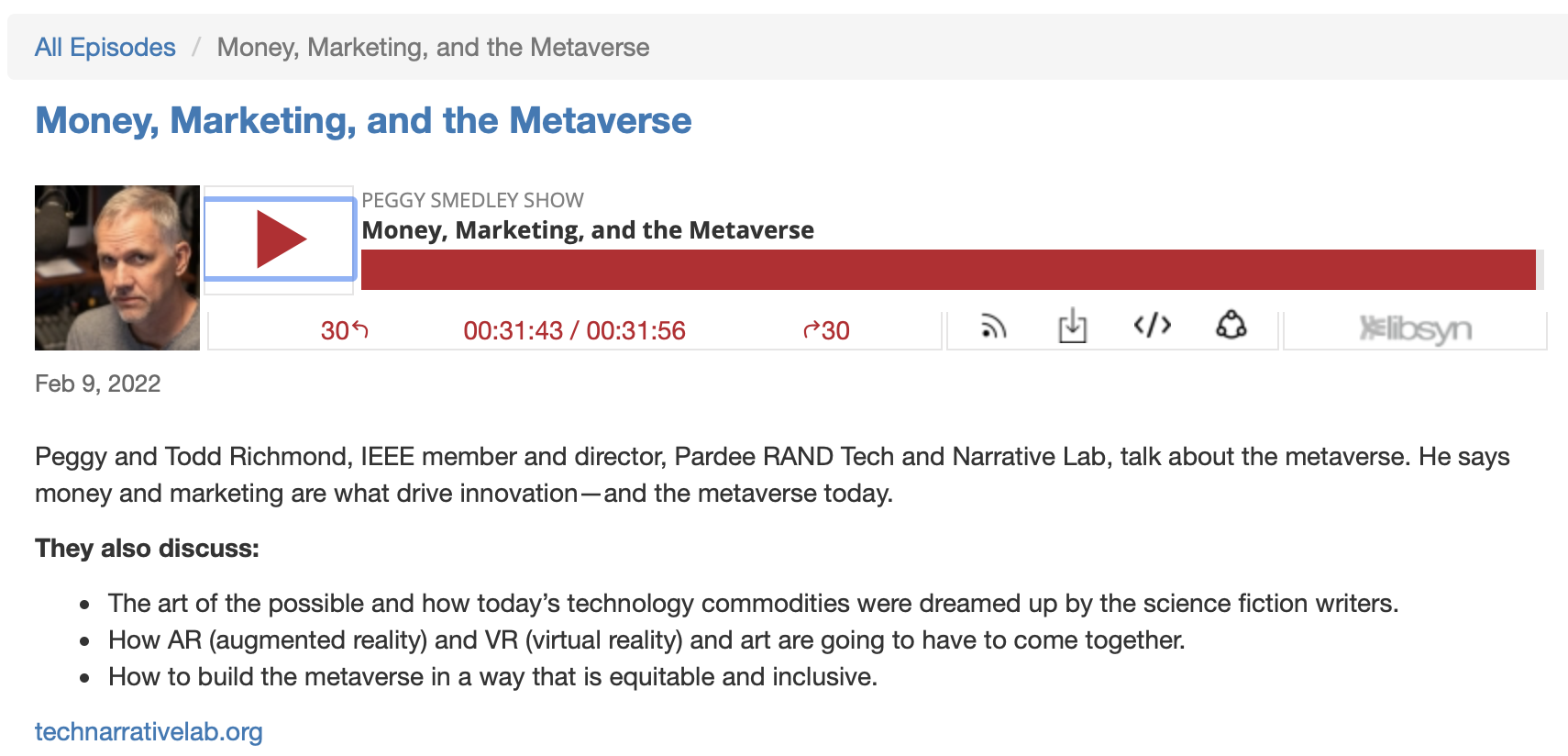Image resolution: width=1568 pixels, height=756 pixels.
Task: Click the PEGGY SMEDLEY SHOW label
Action: (x=472, y=200)
